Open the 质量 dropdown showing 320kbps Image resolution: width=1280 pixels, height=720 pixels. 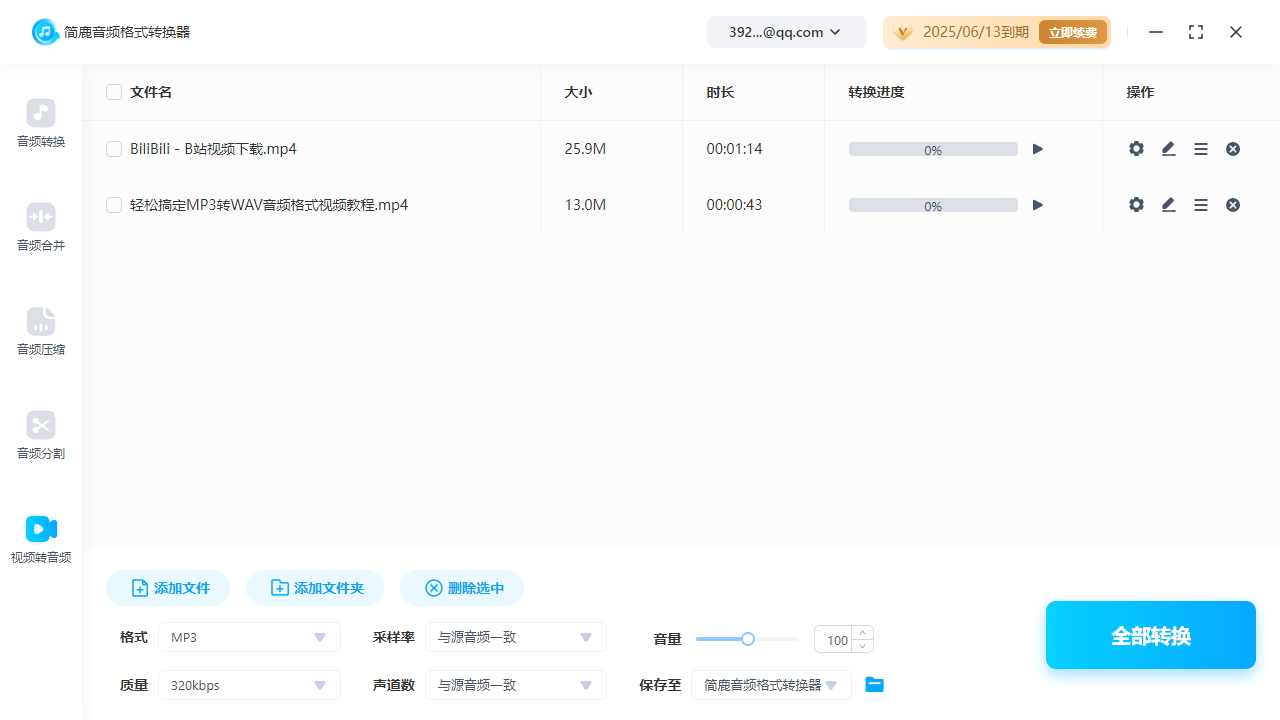coord(248,685)
